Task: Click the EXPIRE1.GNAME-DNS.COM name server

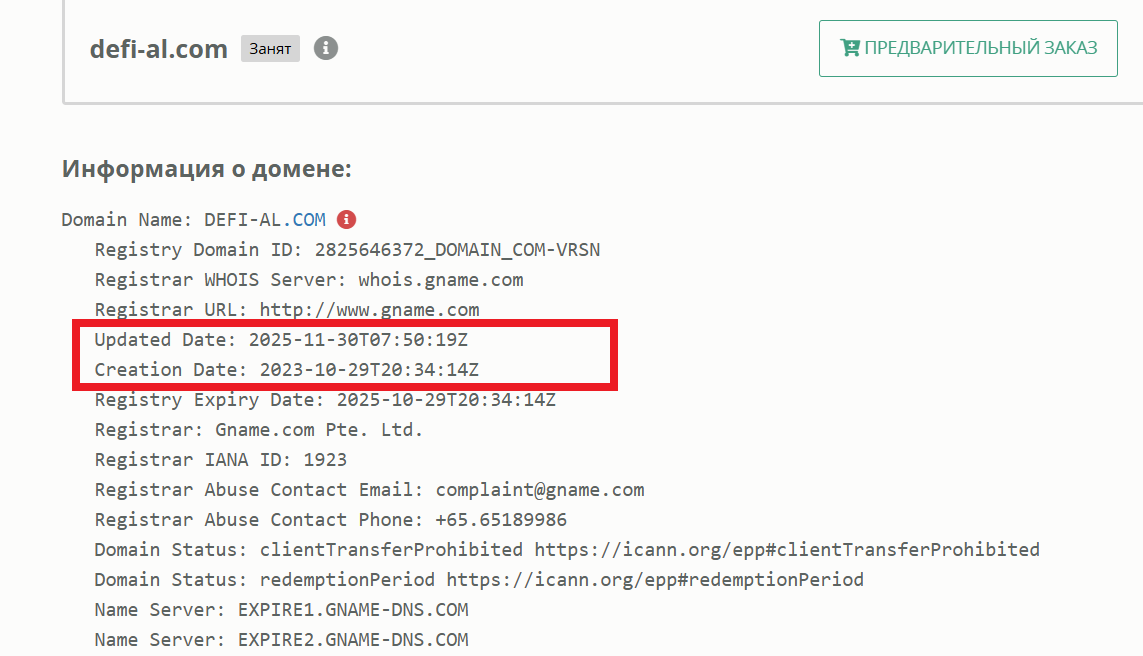Action: click(x=353, y=610)
